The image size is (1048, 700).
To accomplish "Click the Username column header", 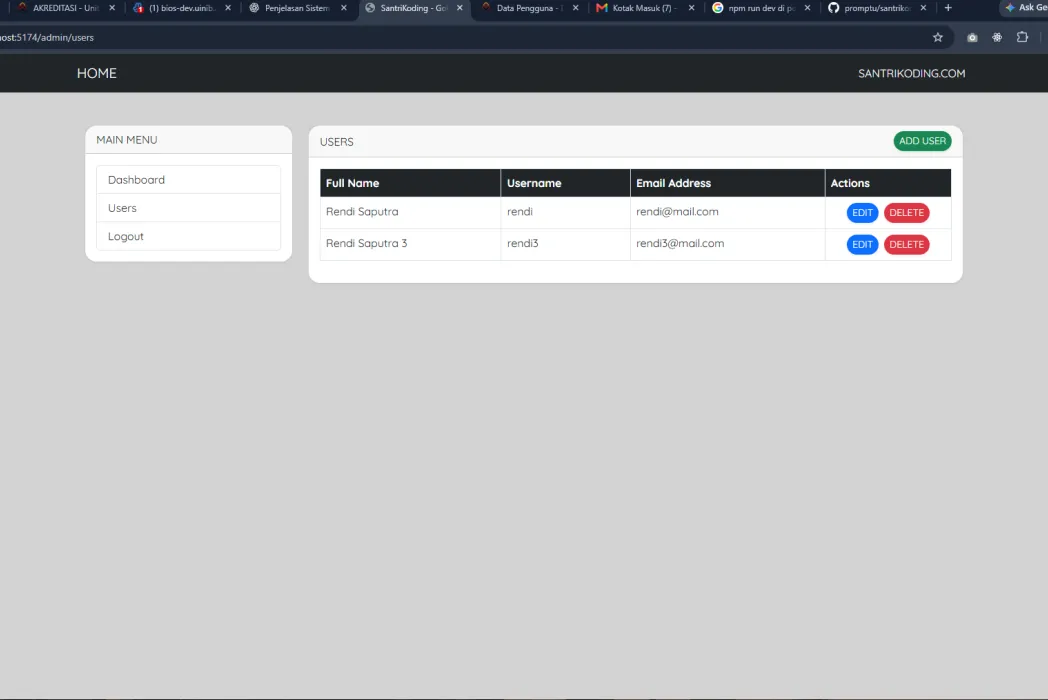I will pyautogui.click(x=565, y=183).
